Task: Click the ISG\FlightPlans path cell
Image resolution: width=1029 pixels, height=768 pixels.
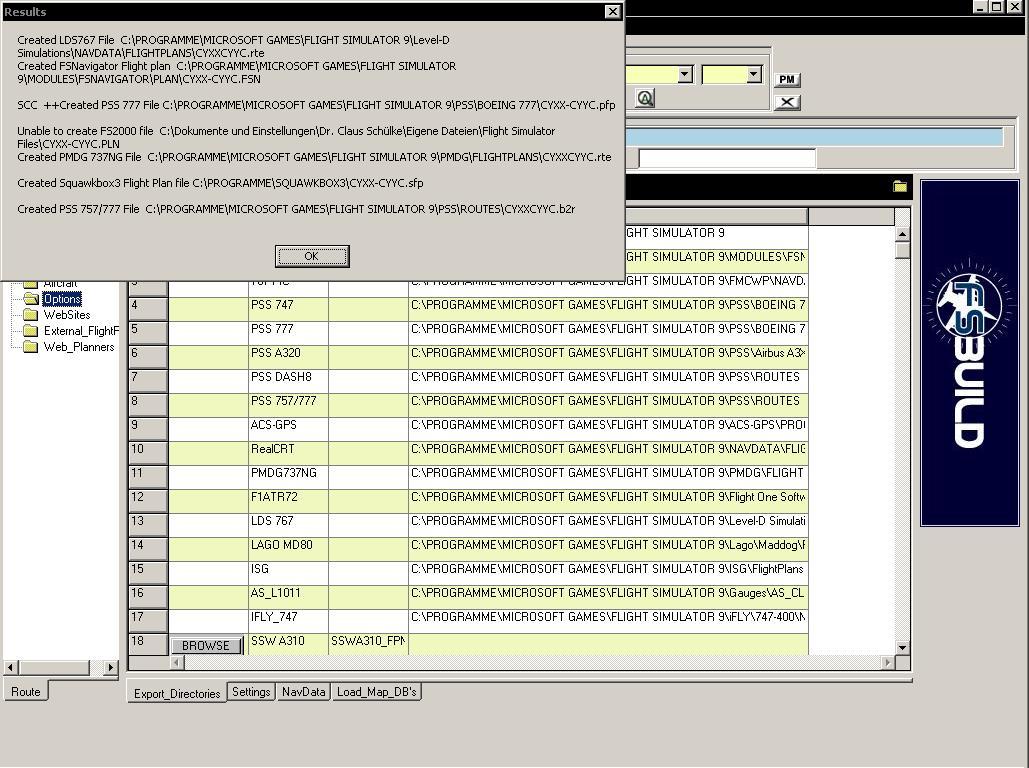Action: [608, 573]
